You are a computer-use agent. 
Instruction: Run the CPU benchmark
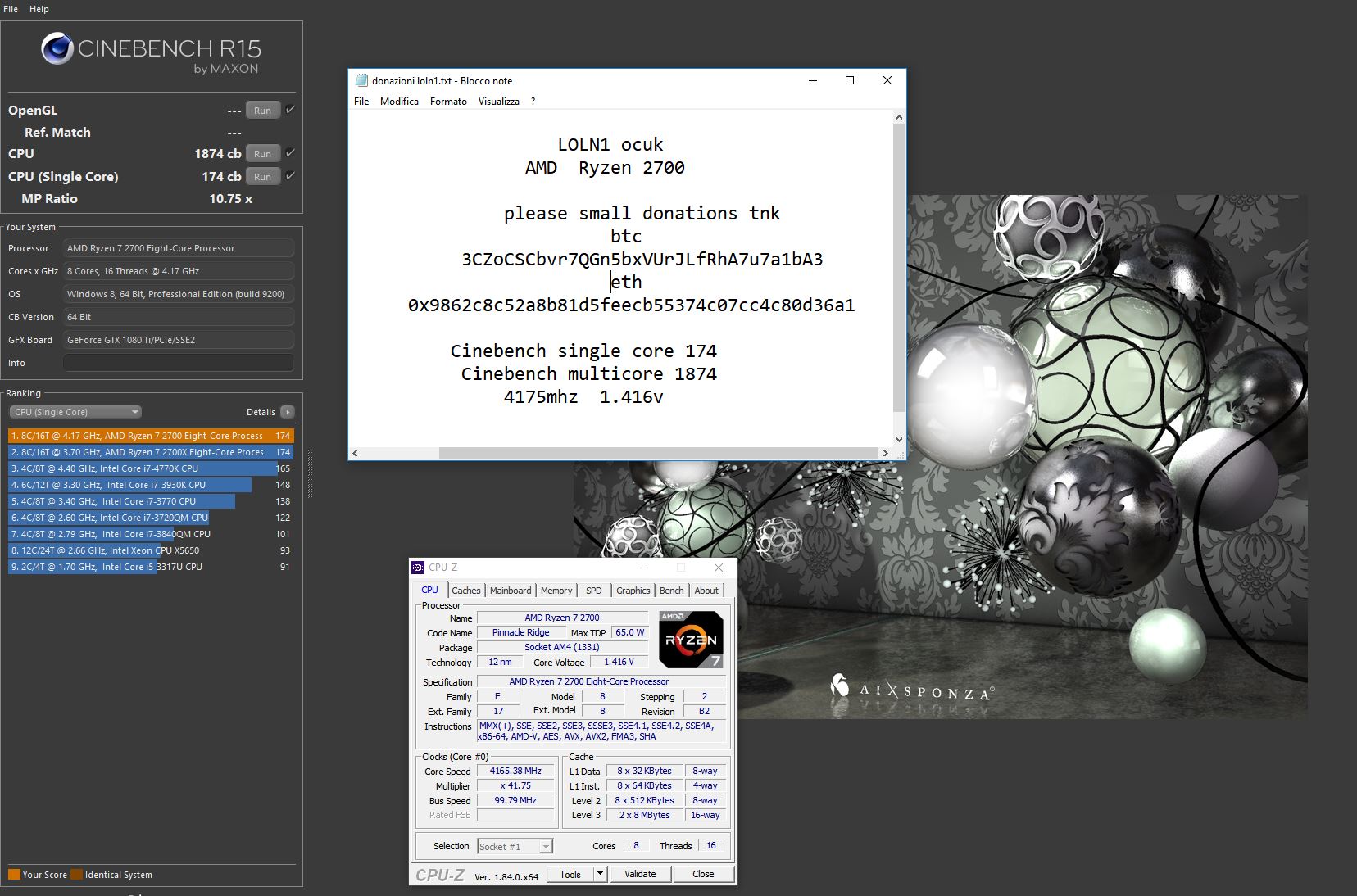262,154
